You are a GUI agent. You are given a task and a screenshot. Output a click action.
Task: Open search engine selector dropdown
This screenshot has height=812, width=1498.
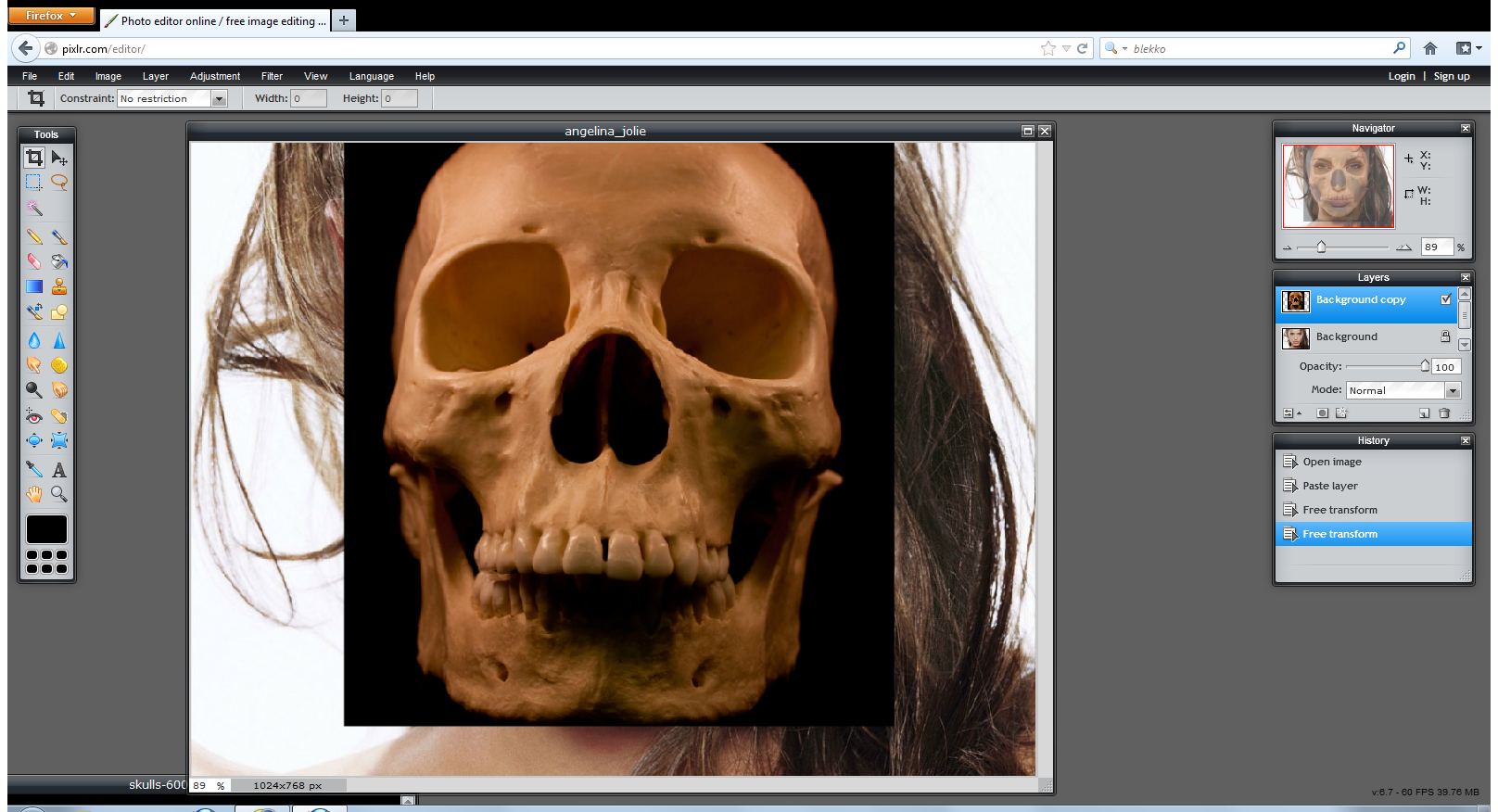coord(1116,48)
